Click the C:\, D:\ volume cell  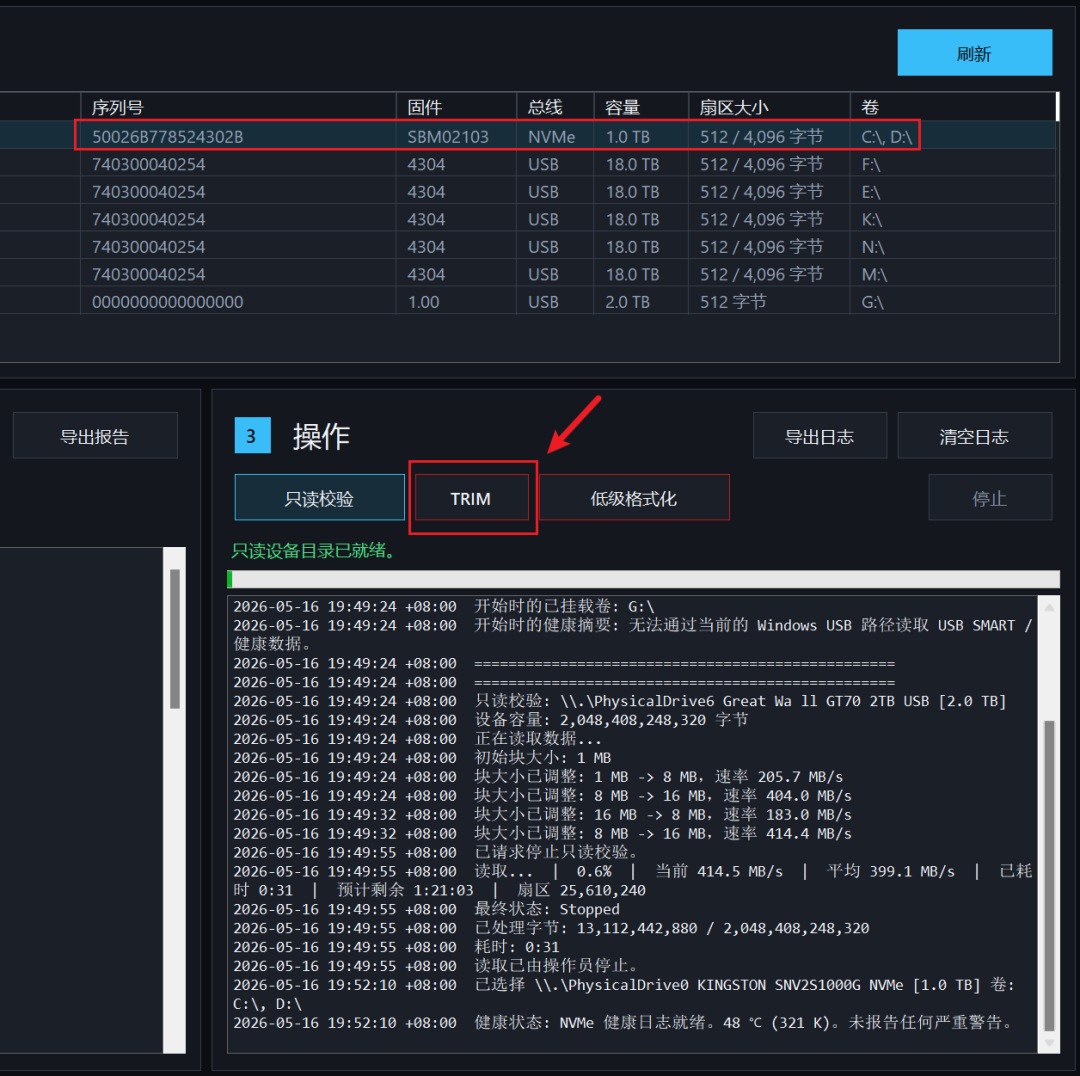[886, 136]
